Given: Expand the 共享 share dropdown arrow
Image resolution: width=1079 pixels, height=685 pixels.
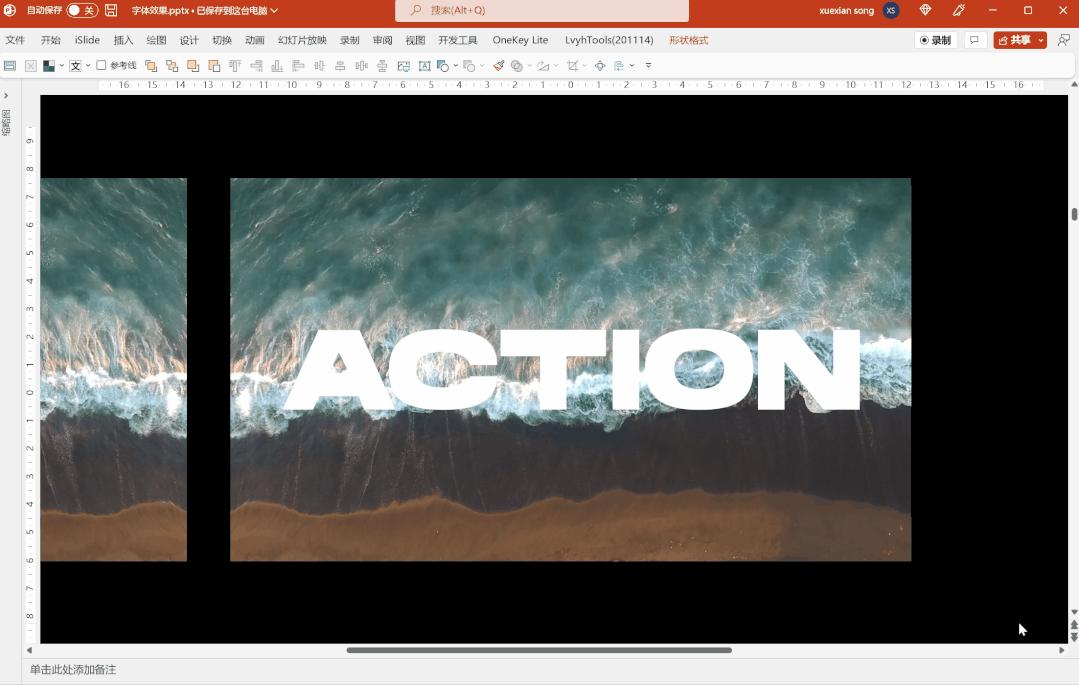Looking at the screenshot, I should point(1041,40).
